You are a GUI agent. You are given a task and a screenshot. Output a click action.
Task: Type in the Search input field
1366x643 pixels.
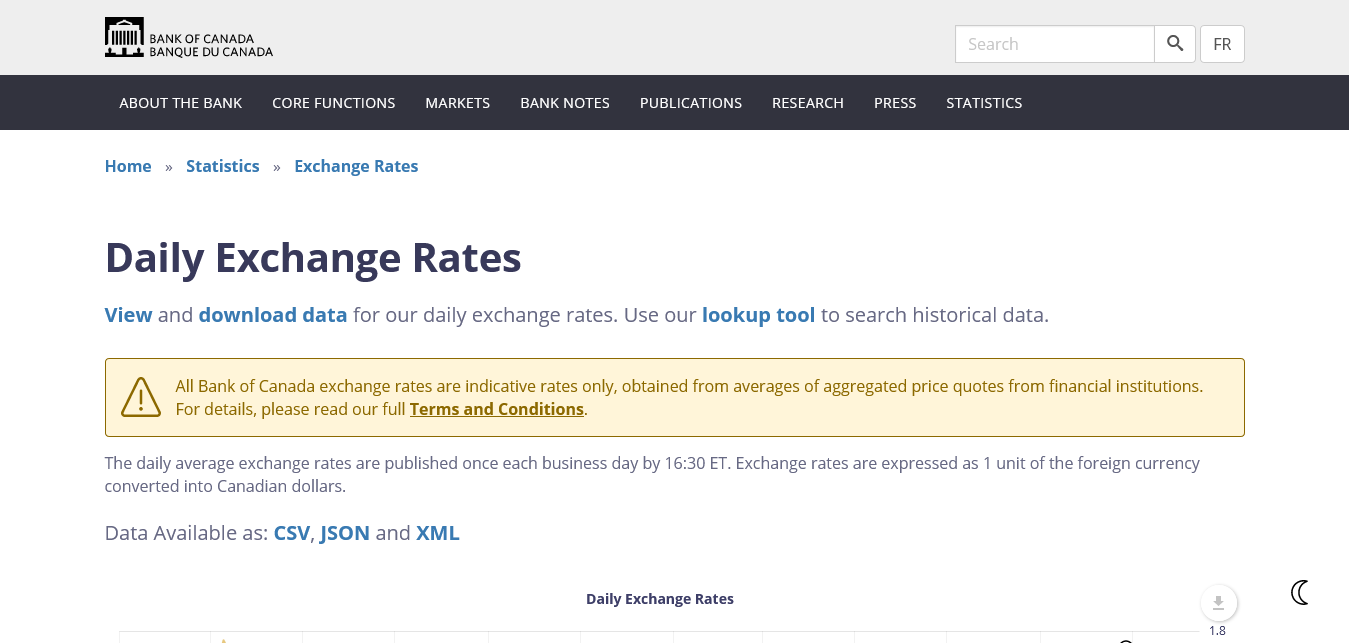coord(1054,44)
